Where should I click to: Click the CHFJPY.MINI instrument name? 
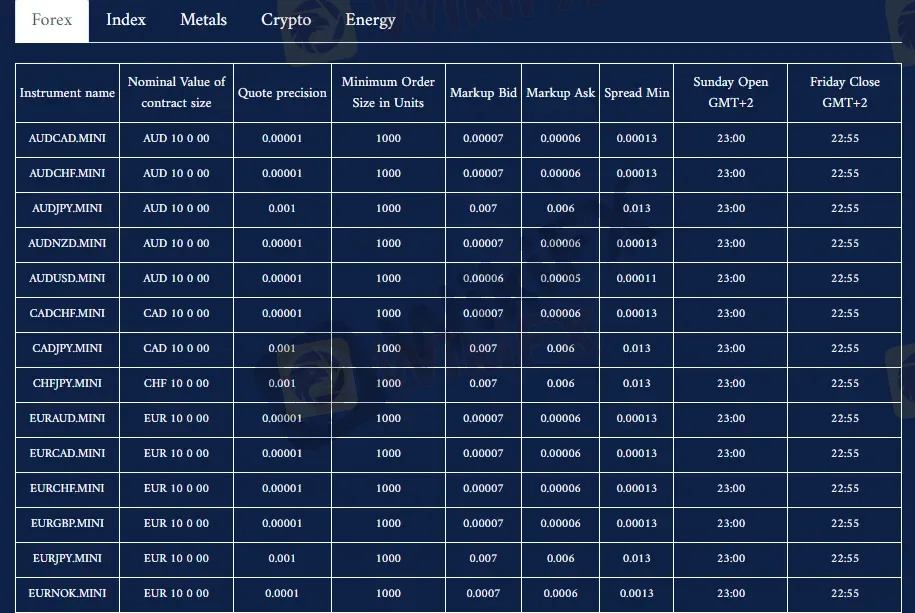(67, 383)
